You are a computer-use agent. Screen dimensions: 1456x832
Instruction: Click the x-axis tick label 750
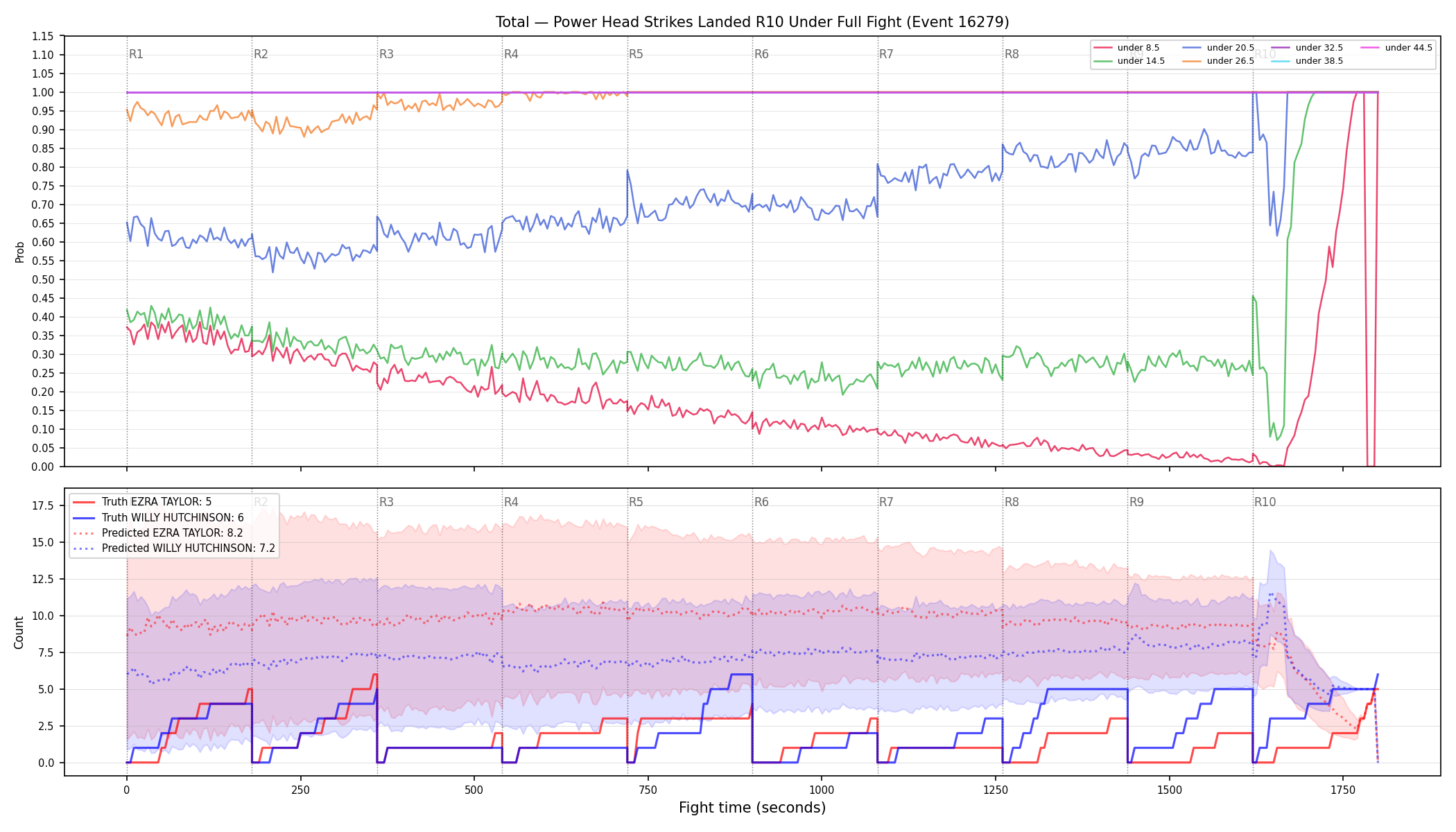(648, 790)
